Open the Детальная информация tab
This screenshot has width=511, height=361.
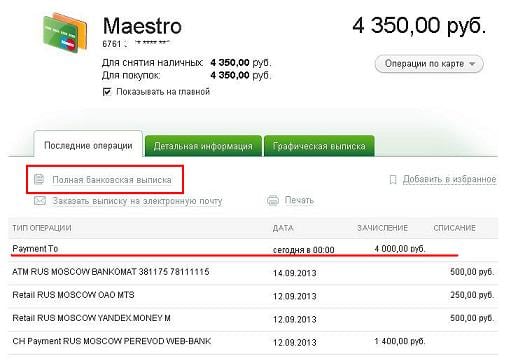[x=203, y=146]
